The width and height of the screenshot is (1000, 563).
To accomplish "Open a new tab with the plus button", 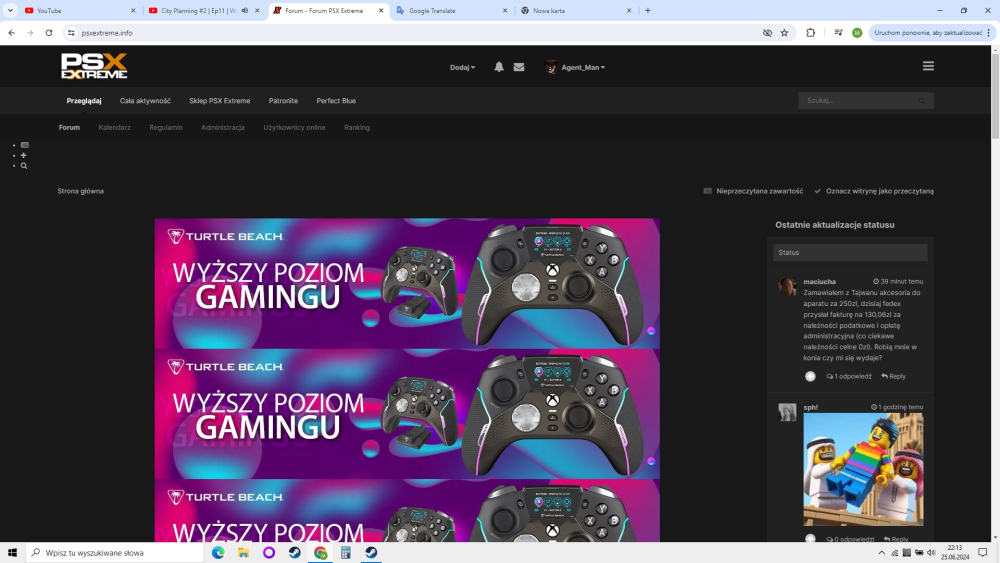I will pos(647,10).
